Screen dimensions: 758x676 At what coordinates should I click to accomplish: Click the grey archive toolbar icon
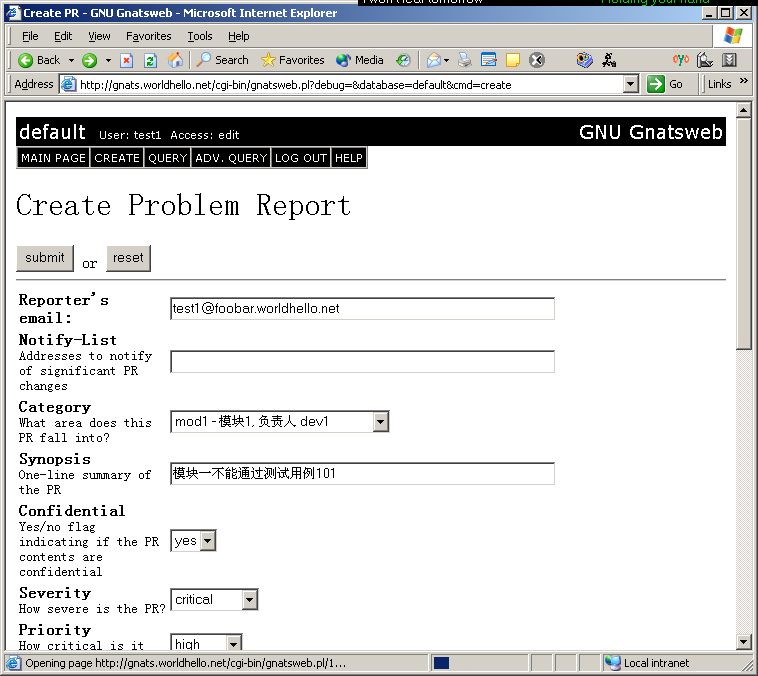pos(729,60)
